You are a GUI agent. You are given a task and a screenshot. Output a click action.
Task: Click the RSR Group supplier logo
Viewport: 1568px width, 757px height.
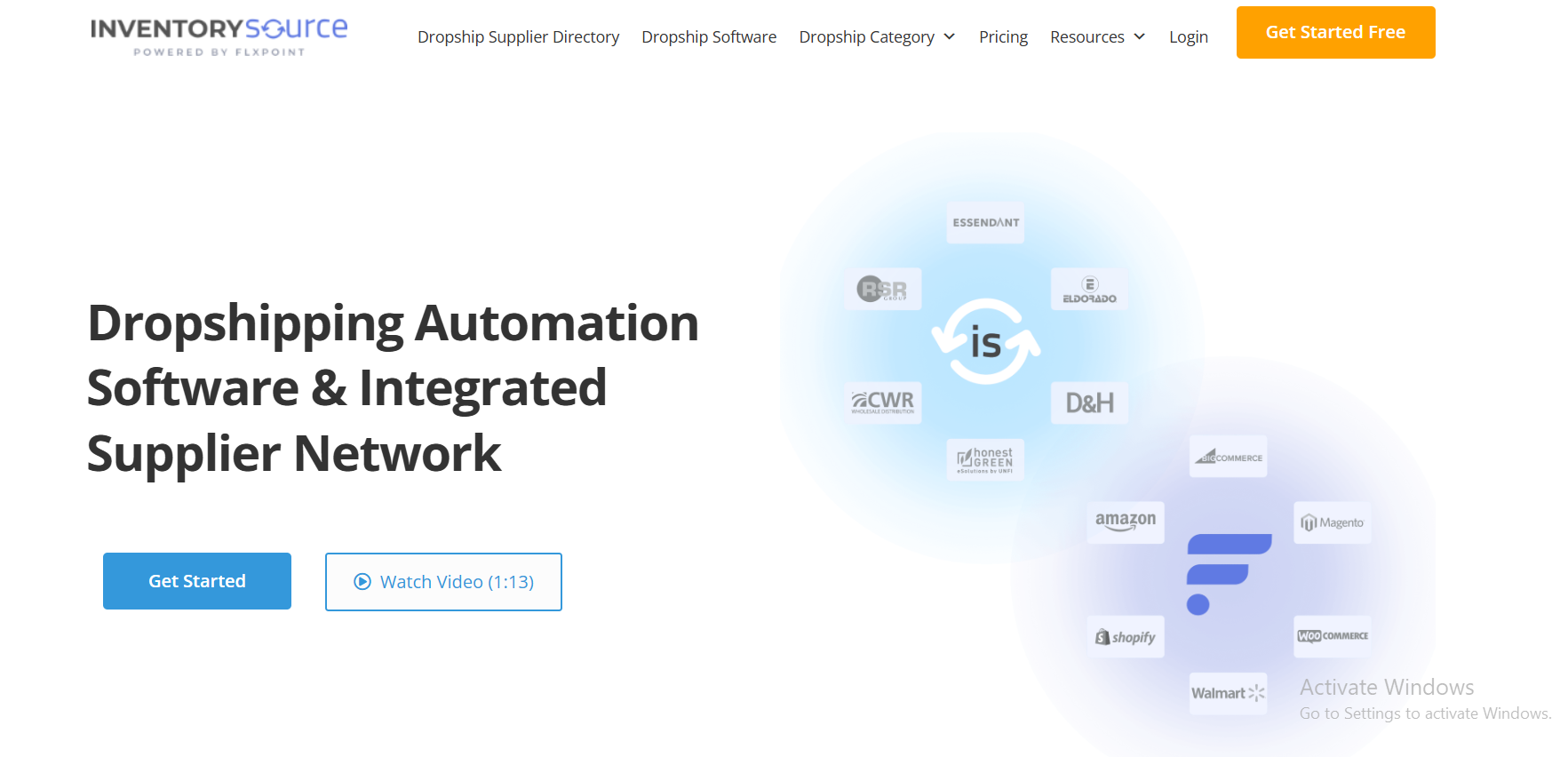882,289
